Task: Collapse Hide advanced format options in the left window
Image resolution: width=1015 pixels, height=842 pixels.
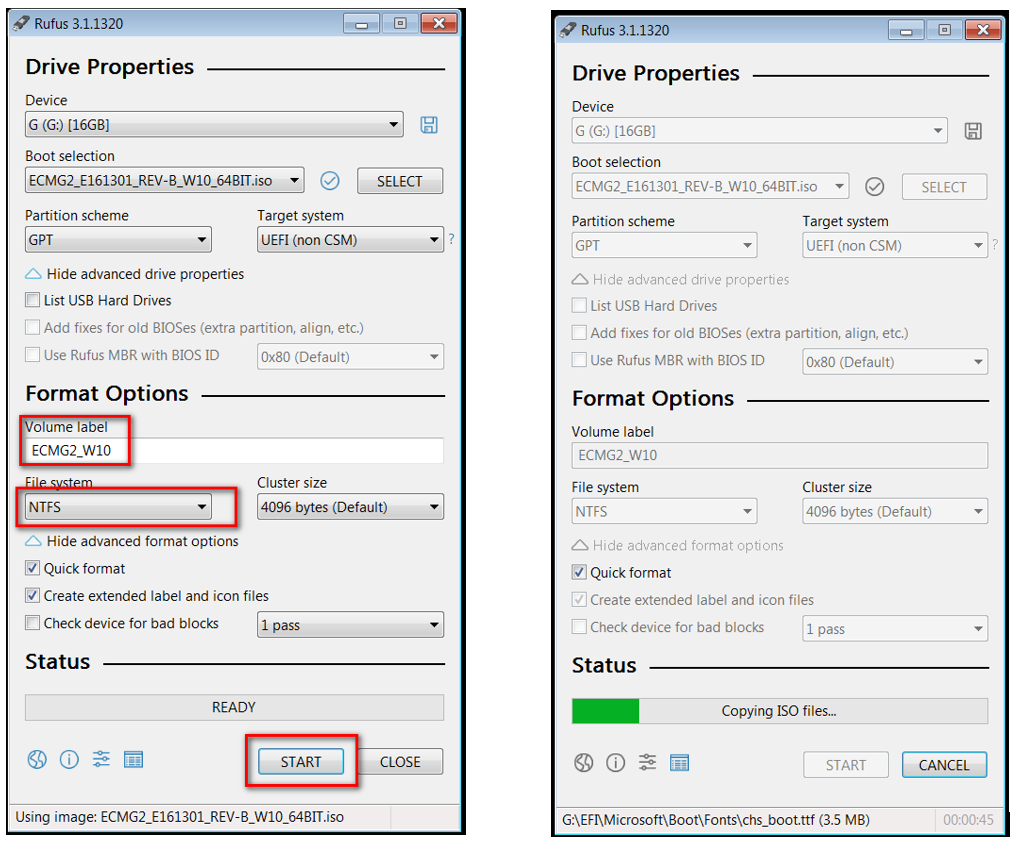Action: coord(132,541)
